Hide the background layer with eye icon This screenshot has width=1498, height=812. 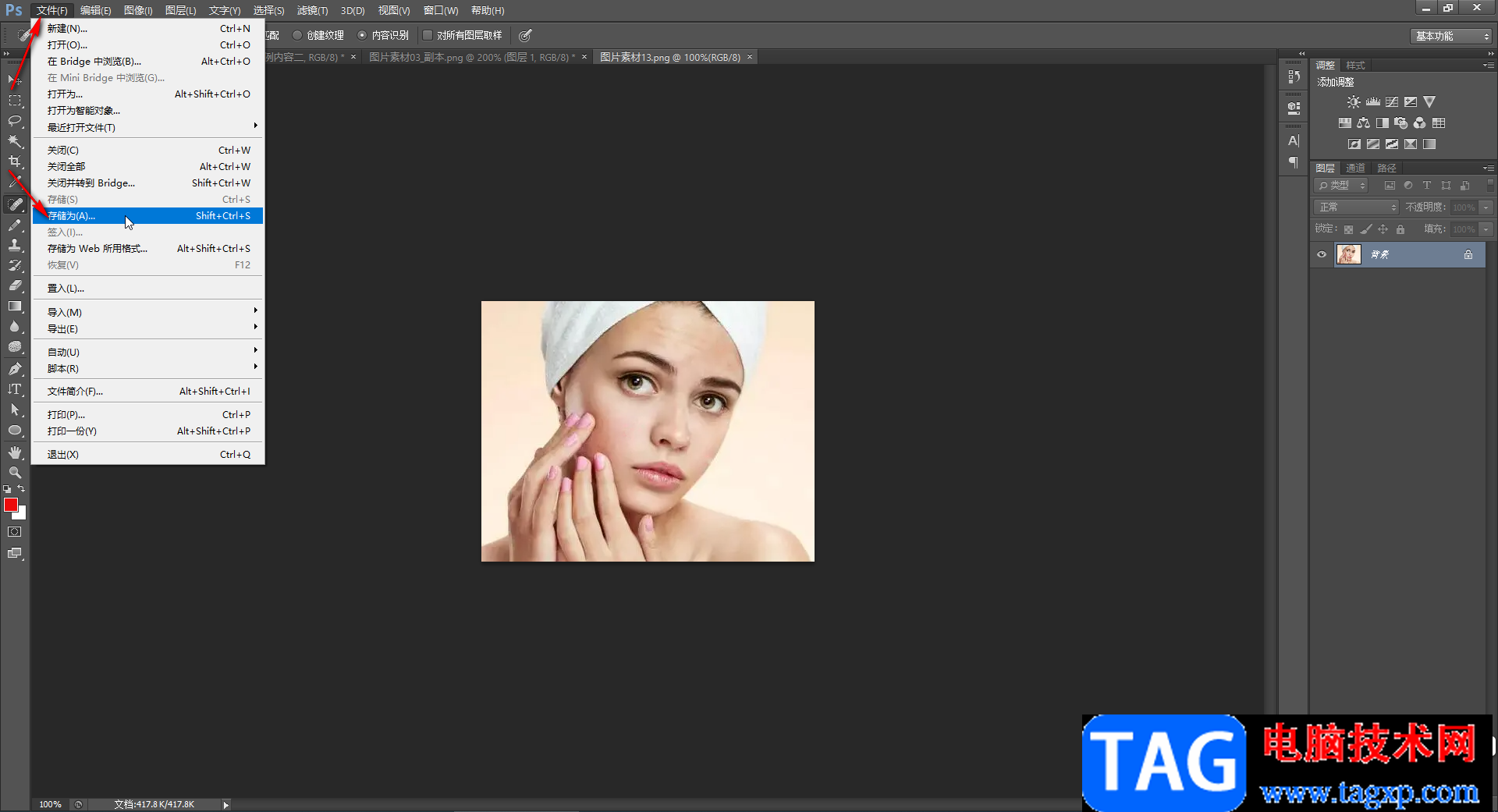point(1322,254)
